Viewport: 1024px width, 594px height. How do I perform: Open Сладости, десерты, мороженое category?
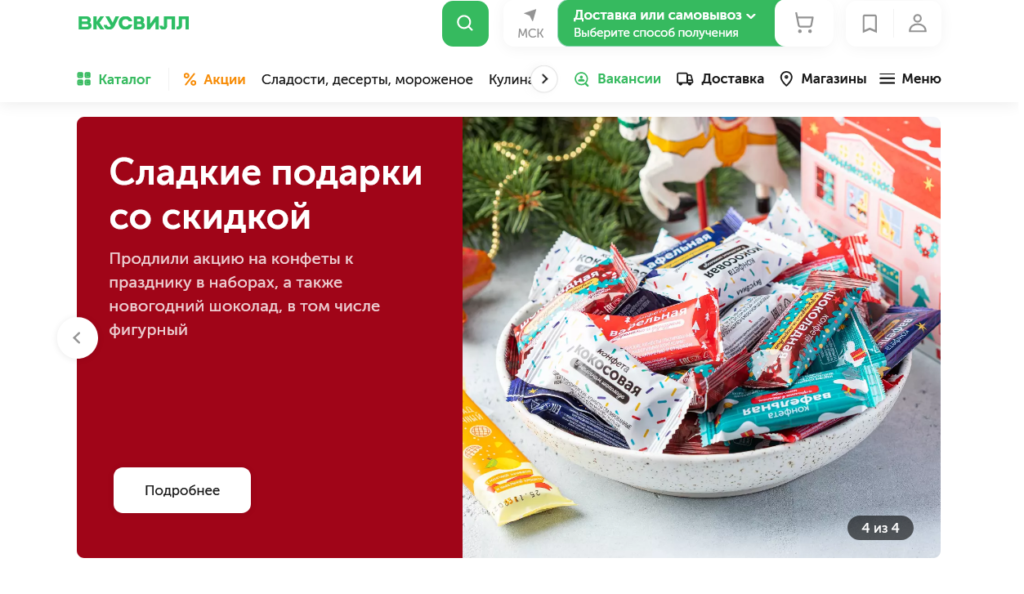pos(369,80)
